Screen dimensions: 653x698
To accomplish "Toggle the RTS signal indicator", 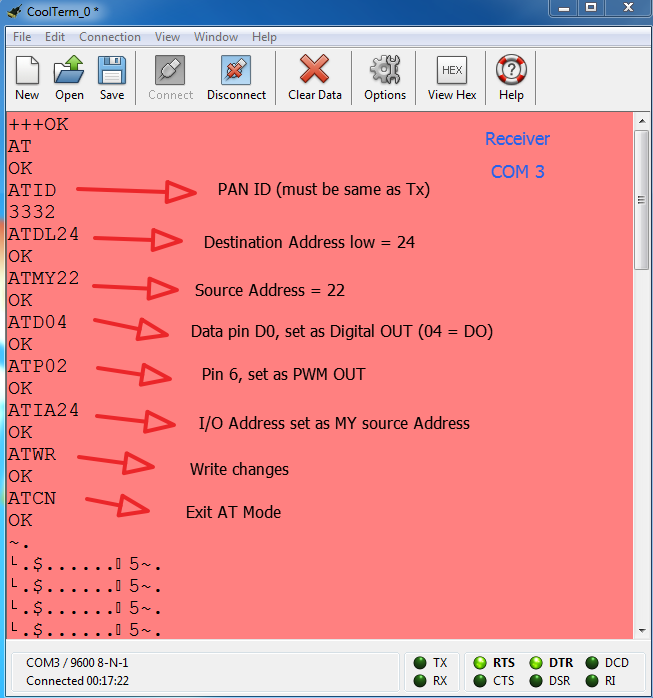I will coord(480,662).
